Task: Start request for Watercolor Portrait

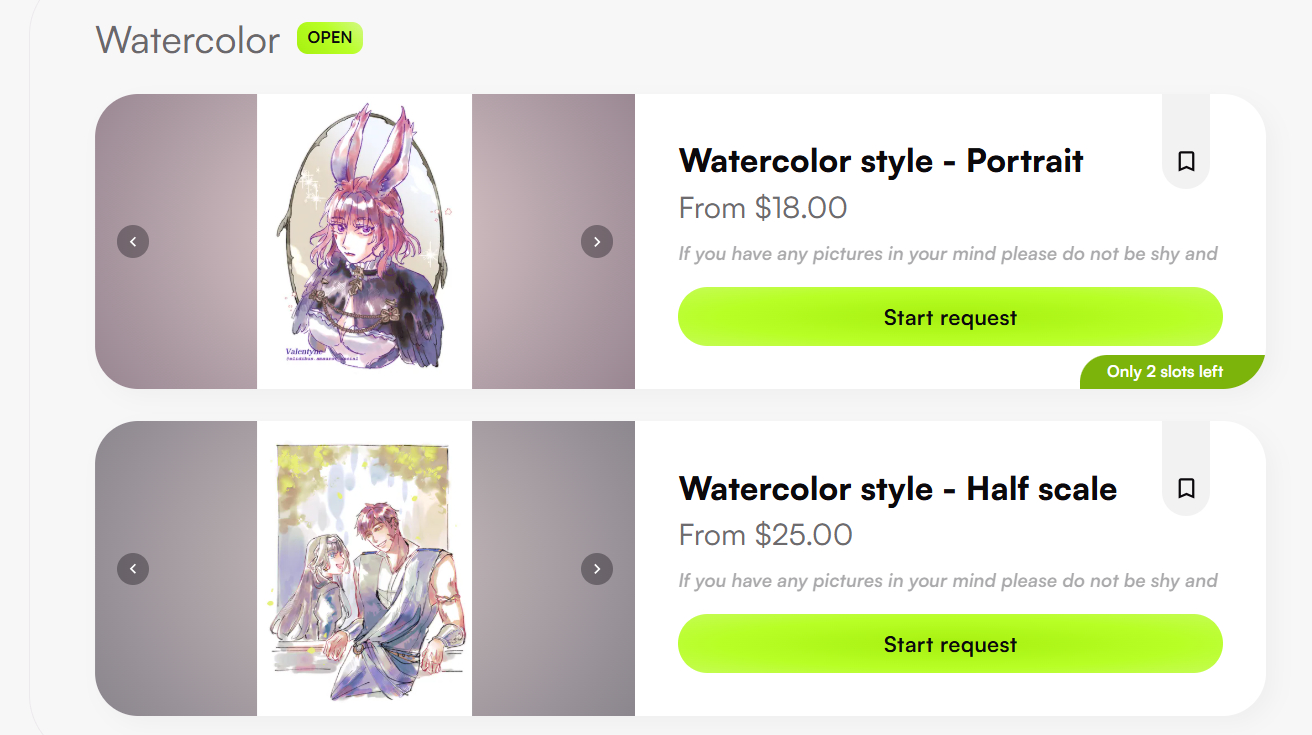Action: pyautogui.click(x=950, y=317)
